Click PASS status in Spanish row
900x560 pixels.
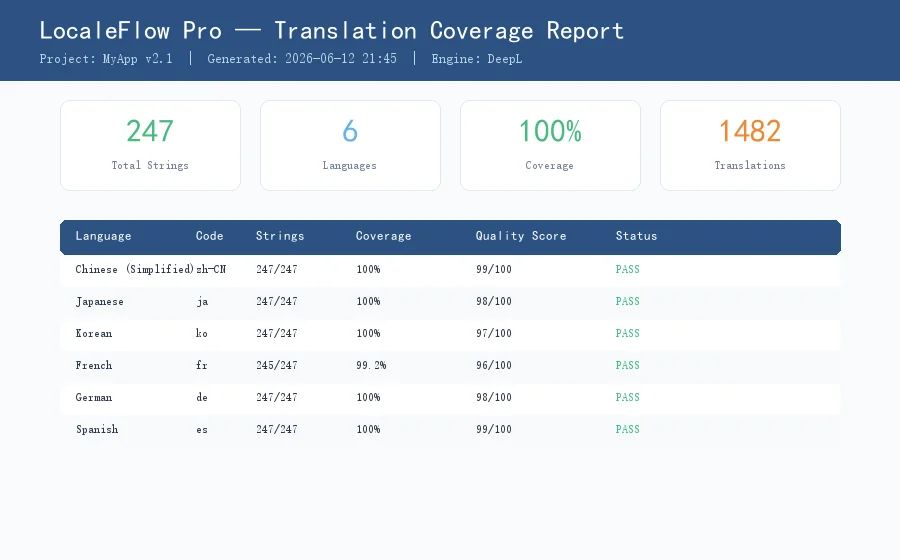point(627,429)
